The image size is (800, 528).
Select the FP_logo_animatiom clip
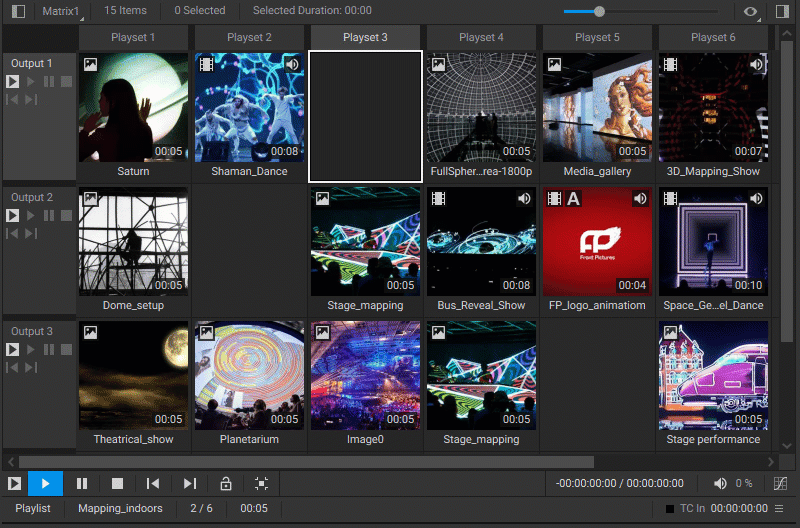[597, 241]
